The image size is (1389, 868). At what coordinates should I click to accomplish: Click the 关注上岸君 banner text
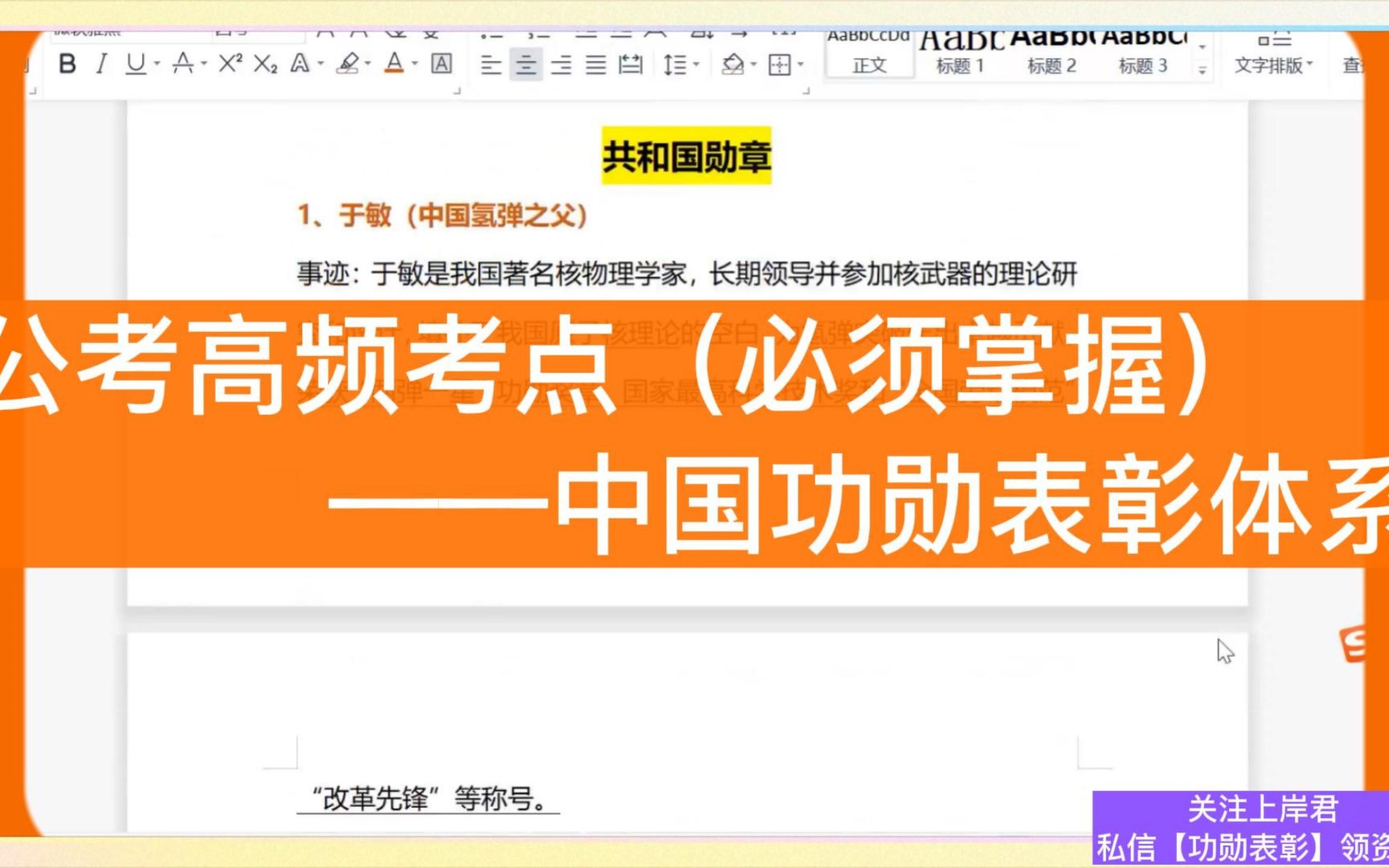pyautogui.click(x=1262, y=809)
